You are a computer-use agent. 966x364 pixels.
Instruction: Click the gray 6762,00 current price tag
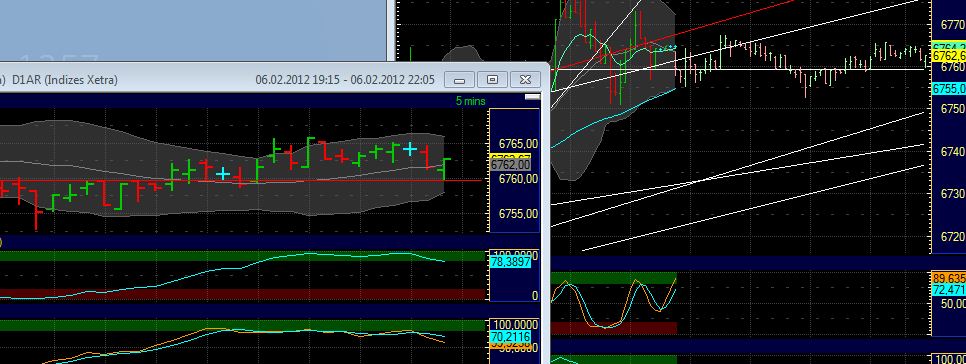[x=511, y=165]
